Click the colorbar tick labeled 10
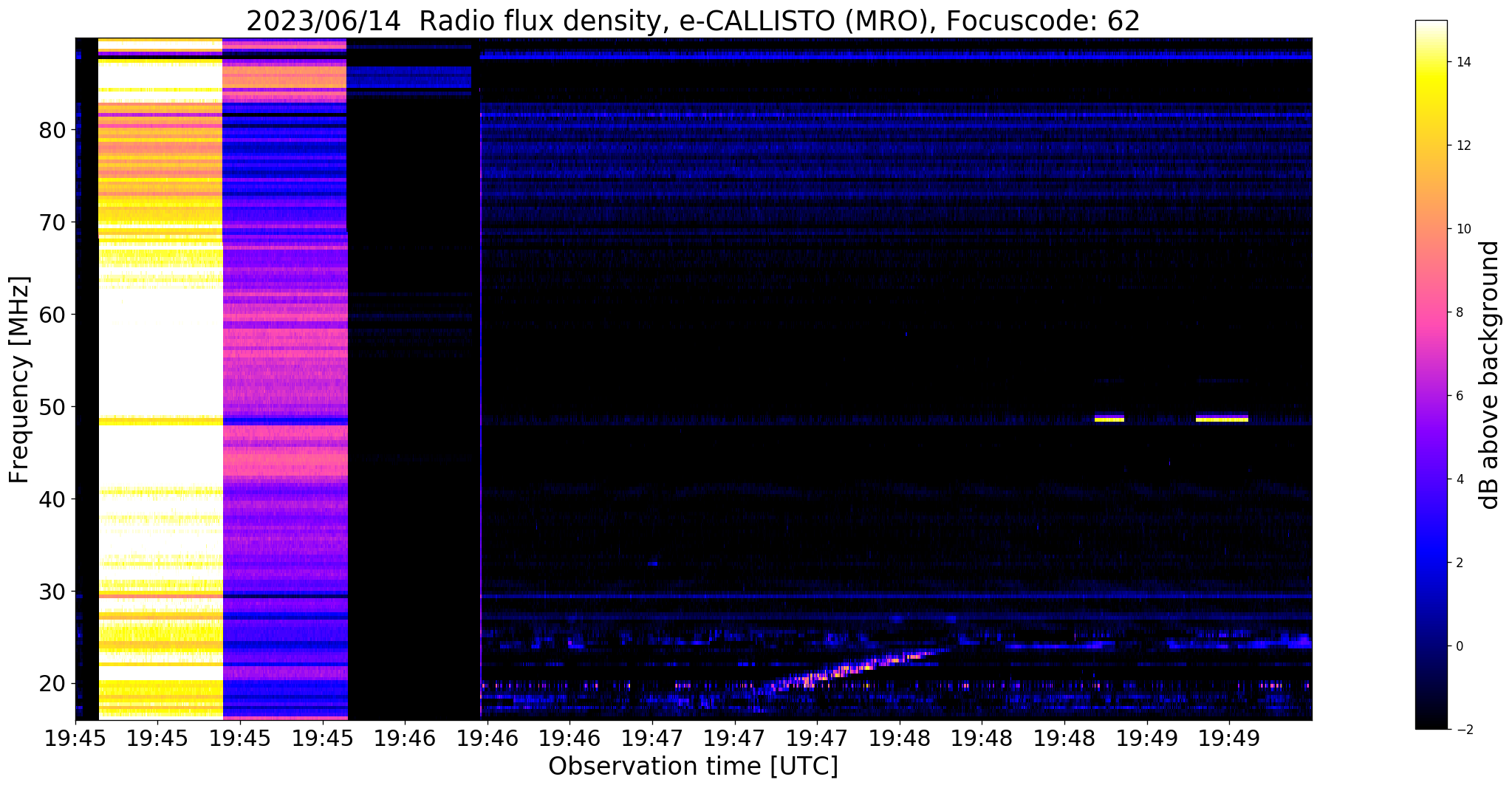 coord(1463,229)
